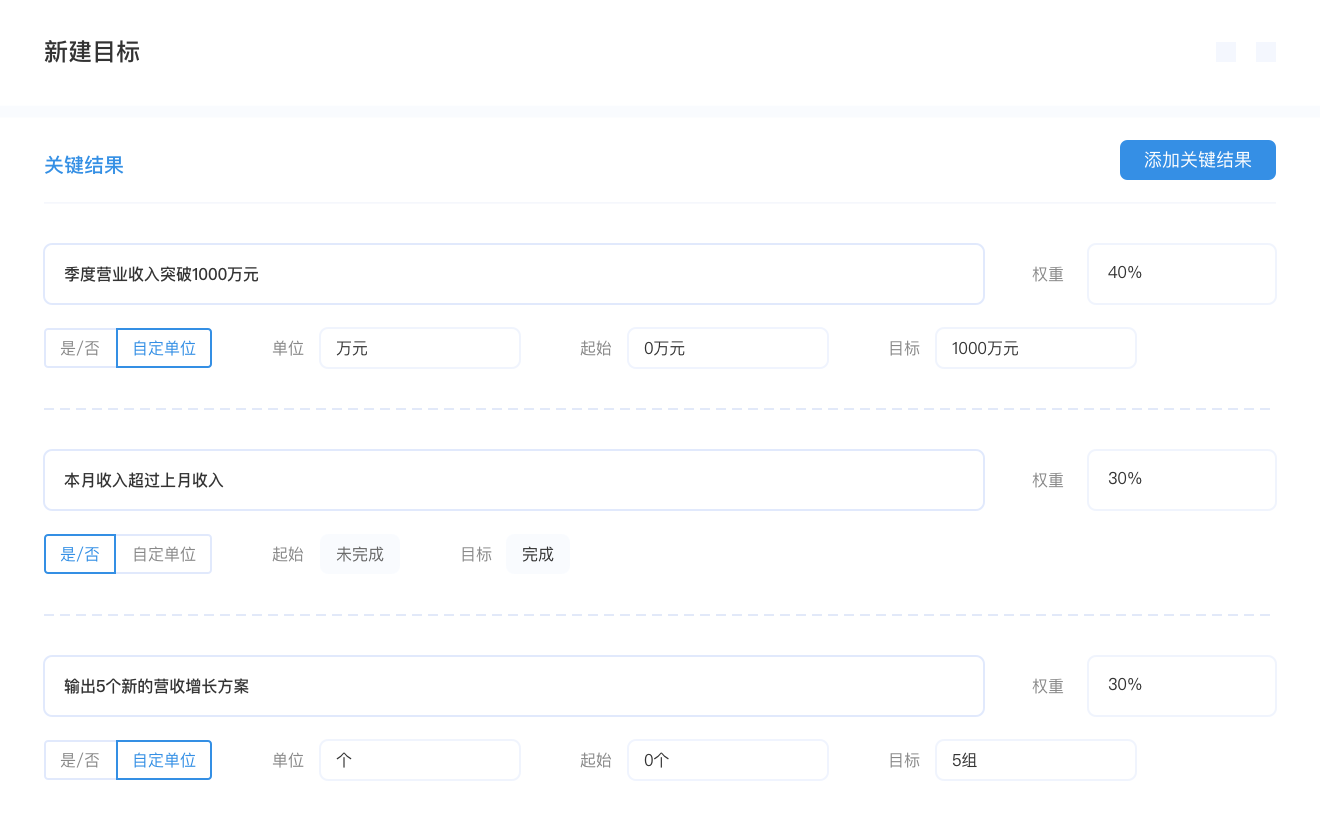This screenshot has width=1320, height=840.
Task: Select 是/否 option for 本月收入超过上月收入
Action: click(80, 554)
